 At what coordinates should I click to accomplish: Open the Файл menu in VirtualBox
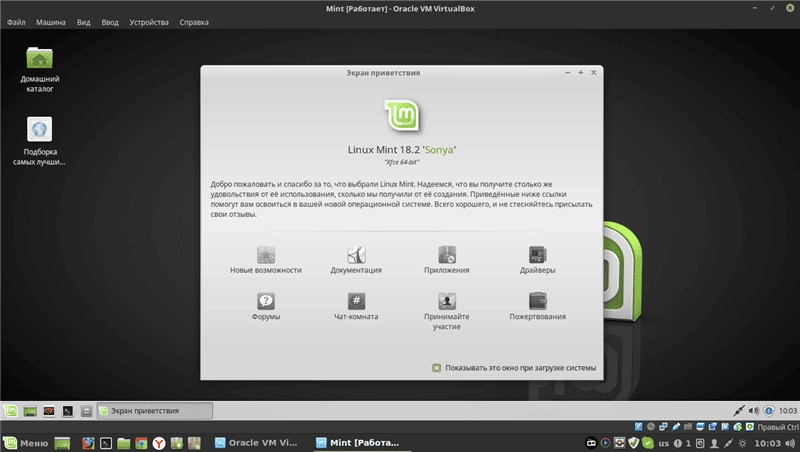click(x=16, y=22)
